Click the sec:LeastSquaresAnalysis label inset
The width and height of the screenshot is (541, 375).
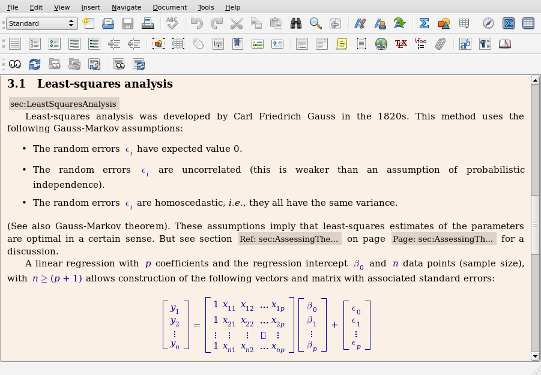tap(64, 104)
